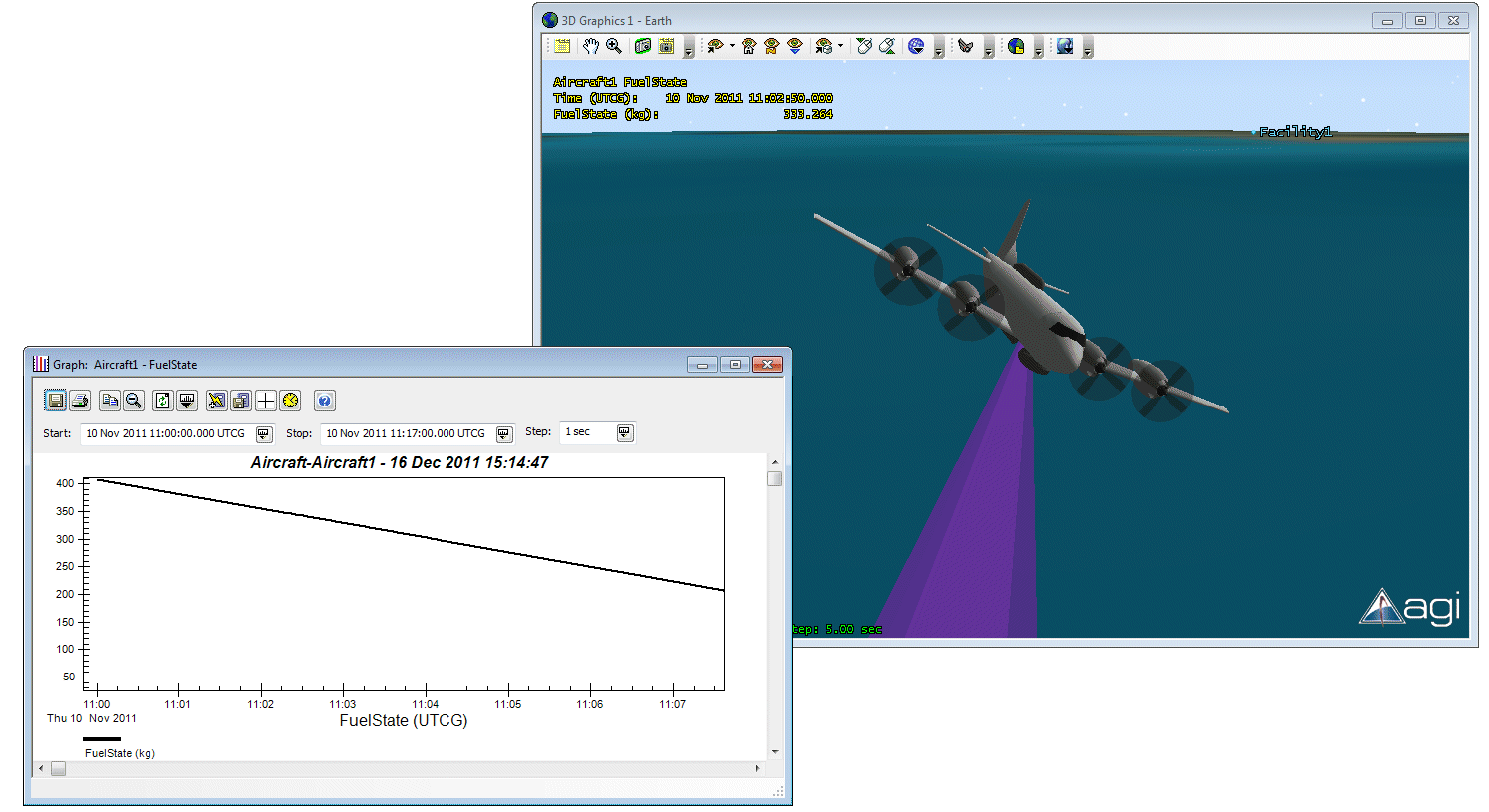Open the Stop time options dropdown
This screenshot has width=1489, height=812.
504,433
